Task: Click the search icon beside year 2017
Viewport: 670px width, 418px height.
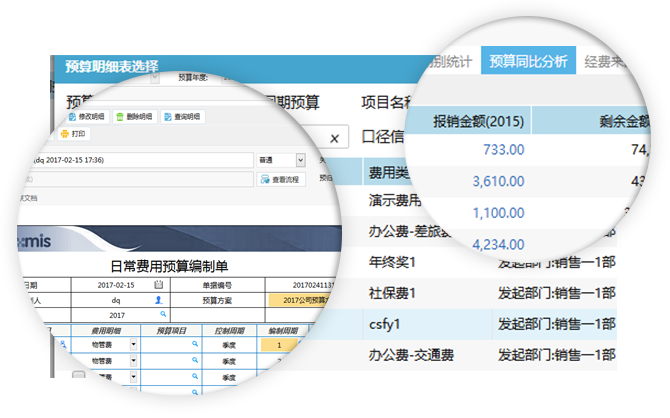Action: pos(163,314)
